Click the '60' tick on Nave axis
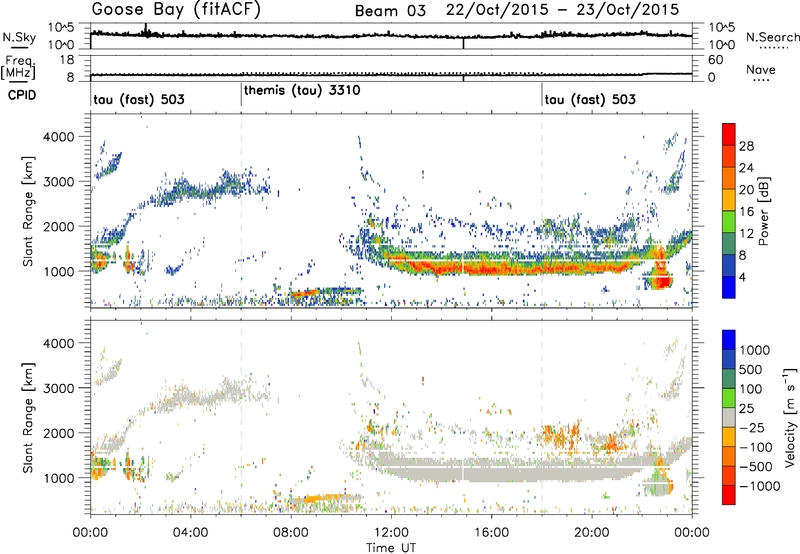 715,60
